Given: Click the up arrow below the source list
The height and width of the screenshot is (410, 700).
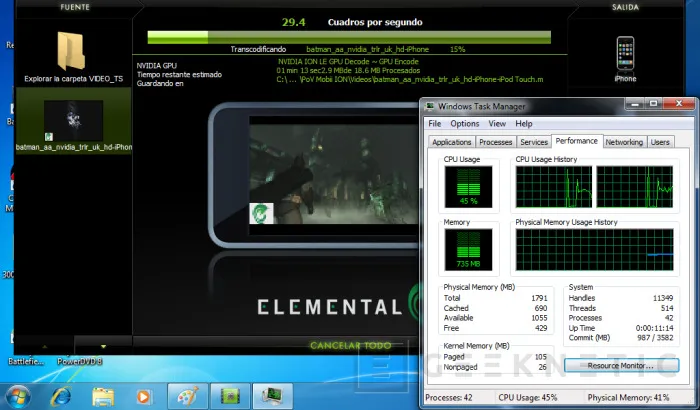Looking at the screenshot, I should [x=44, y=346].
